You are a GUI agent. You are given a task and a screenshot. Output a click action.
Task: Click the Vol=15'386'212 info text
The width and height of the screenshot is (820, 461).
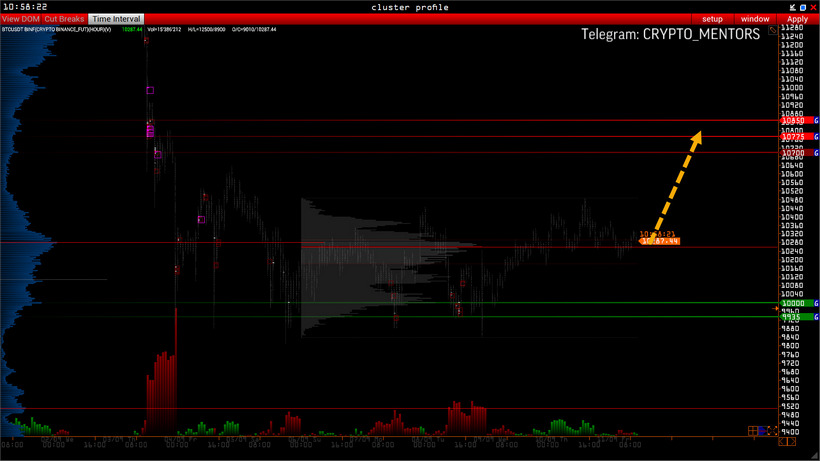[x=164, y=30]
